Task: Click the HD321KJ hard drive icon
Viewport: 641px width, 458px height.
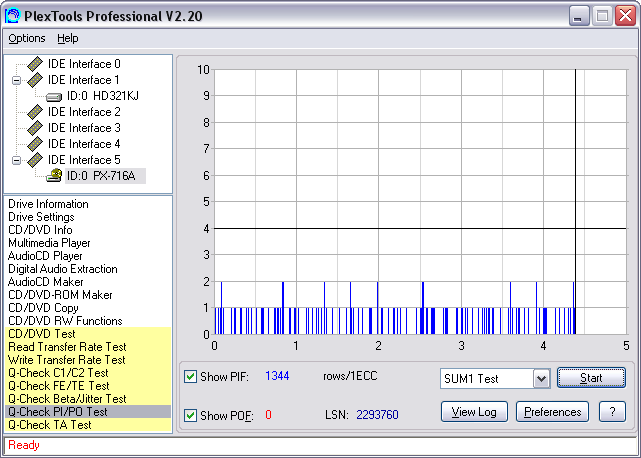Action: tap(54, 97)
